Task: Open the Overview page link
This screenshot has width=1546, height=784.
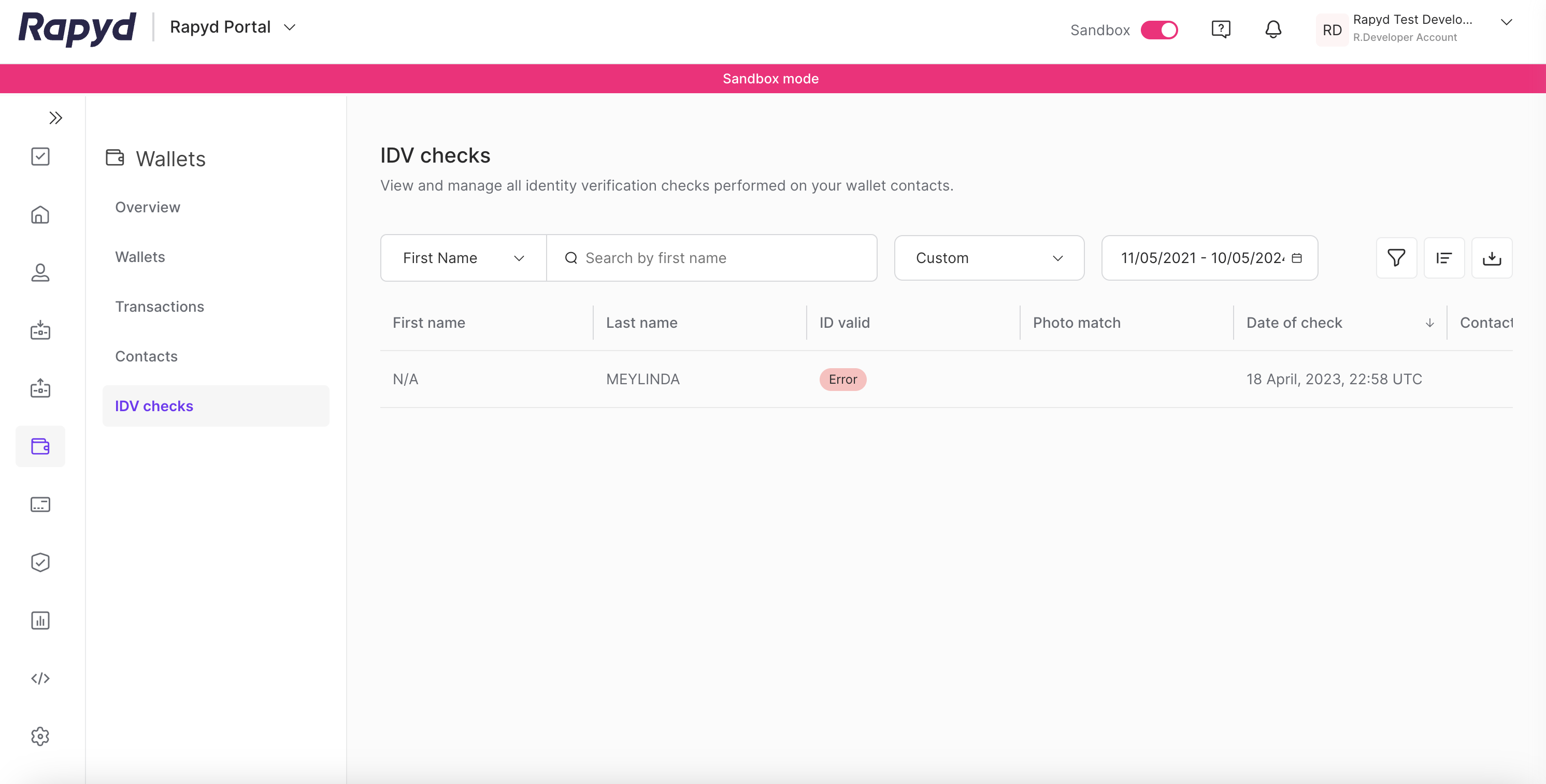Action: tap(147, 207)
